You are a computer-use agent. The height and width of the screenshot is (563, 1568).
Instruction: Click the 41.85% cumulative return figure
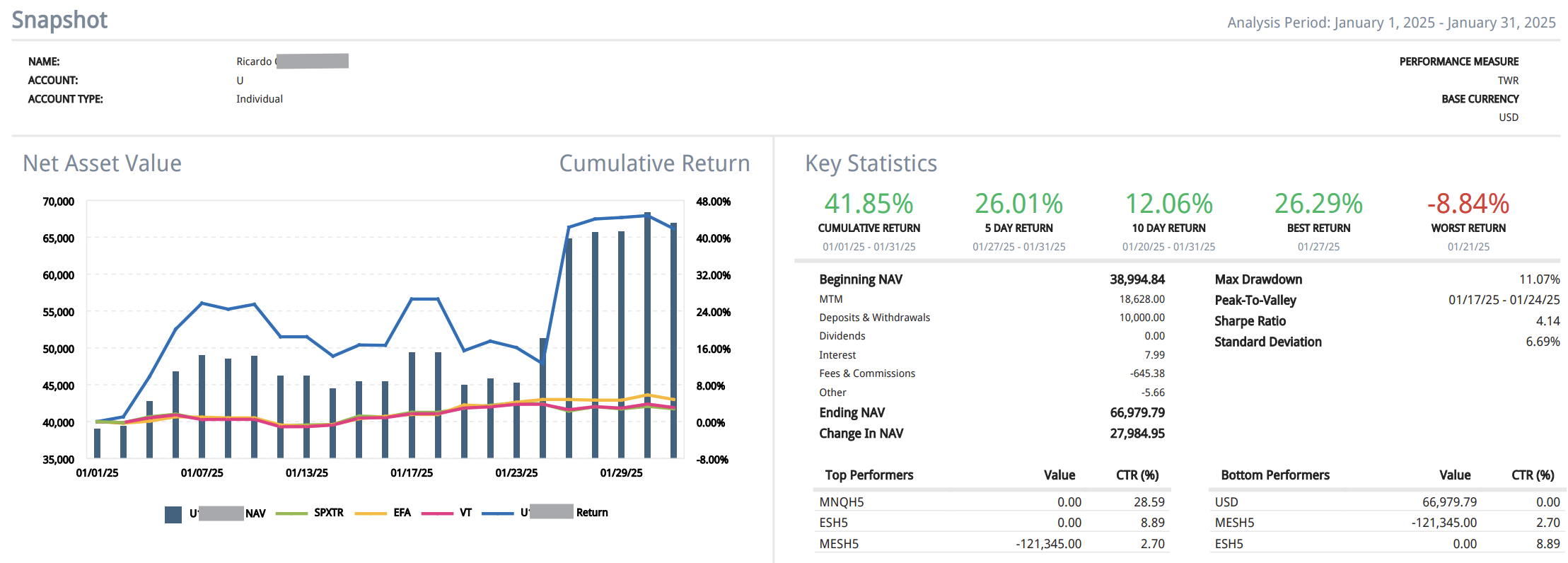point(869,204)
